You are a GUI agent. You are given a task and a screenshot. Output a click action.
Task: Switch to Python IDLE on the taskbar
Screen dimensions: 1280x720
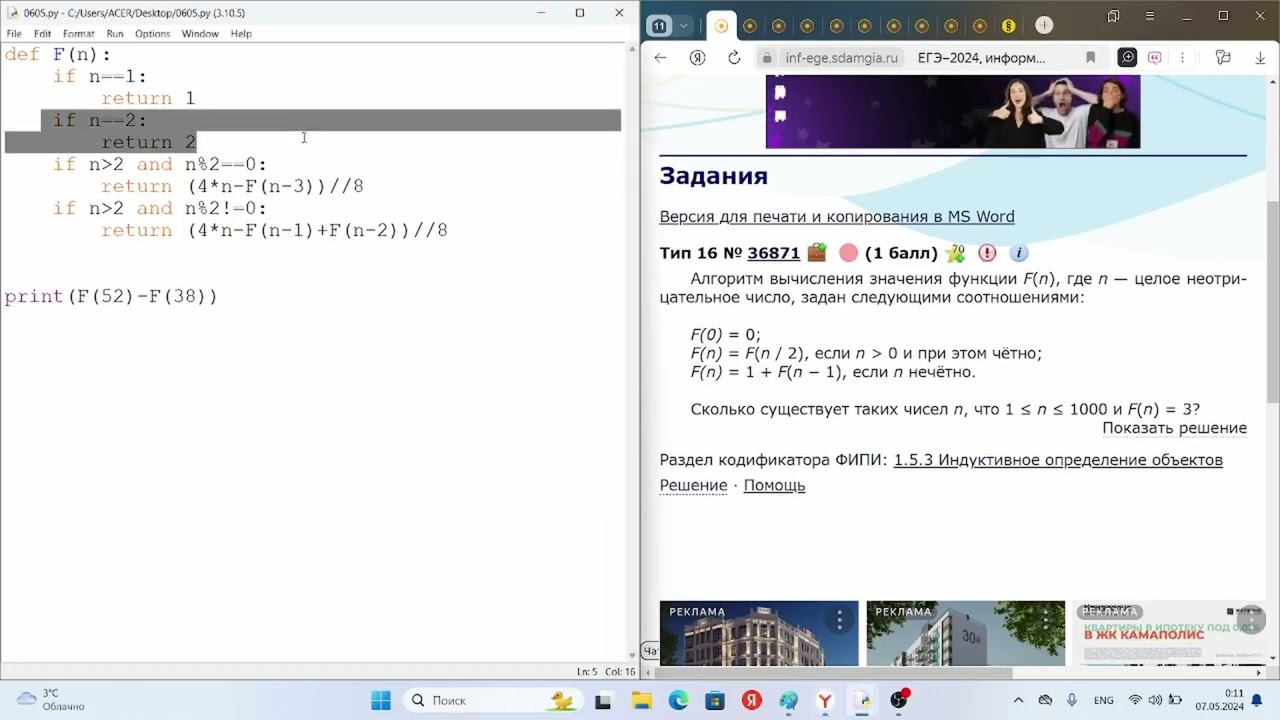click(x=862, y=700)
